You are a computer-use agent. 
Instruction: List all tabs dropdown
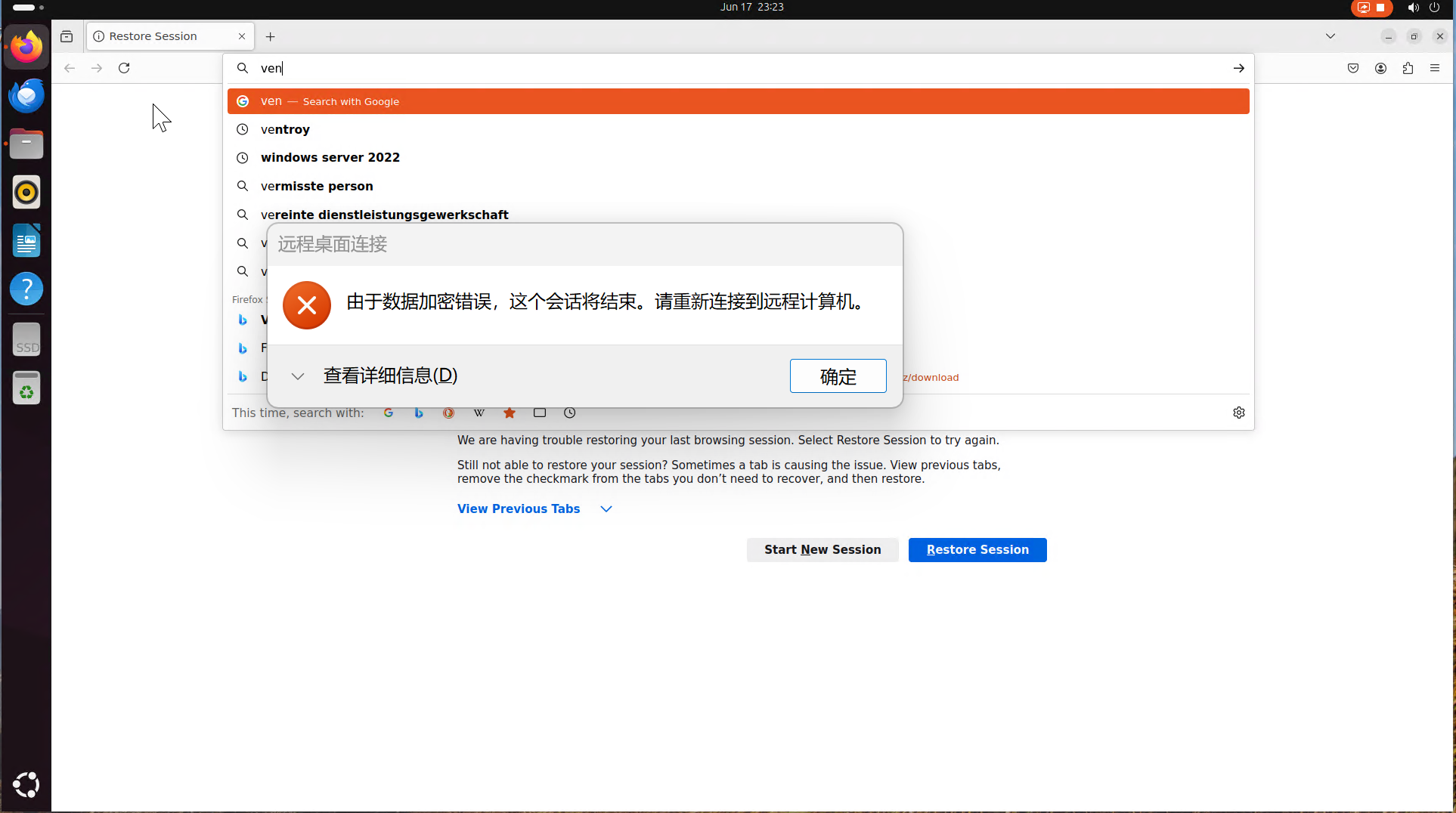click(x=1331, y=36)
